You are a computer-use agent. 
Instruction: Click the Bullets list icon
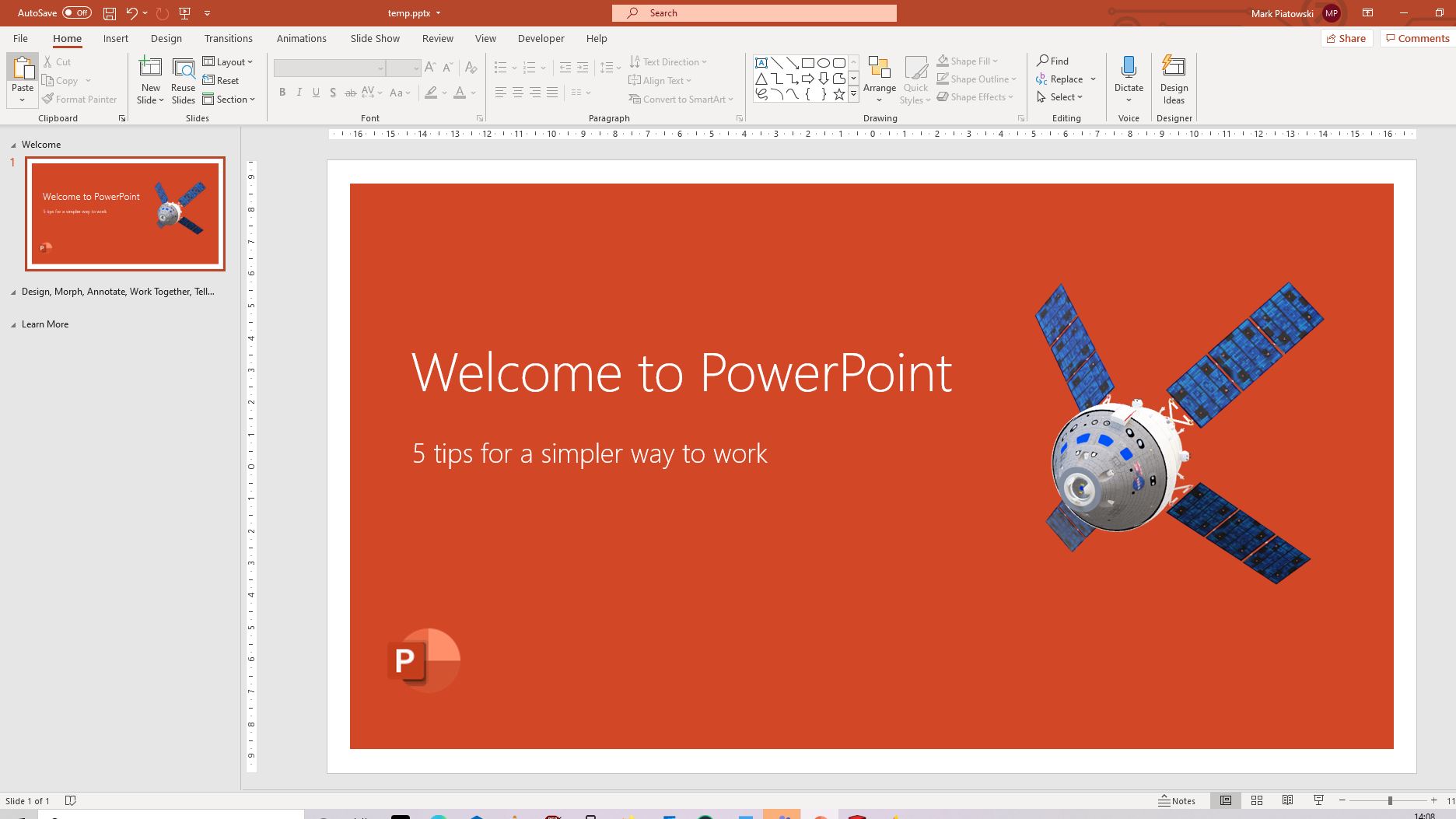501,68
